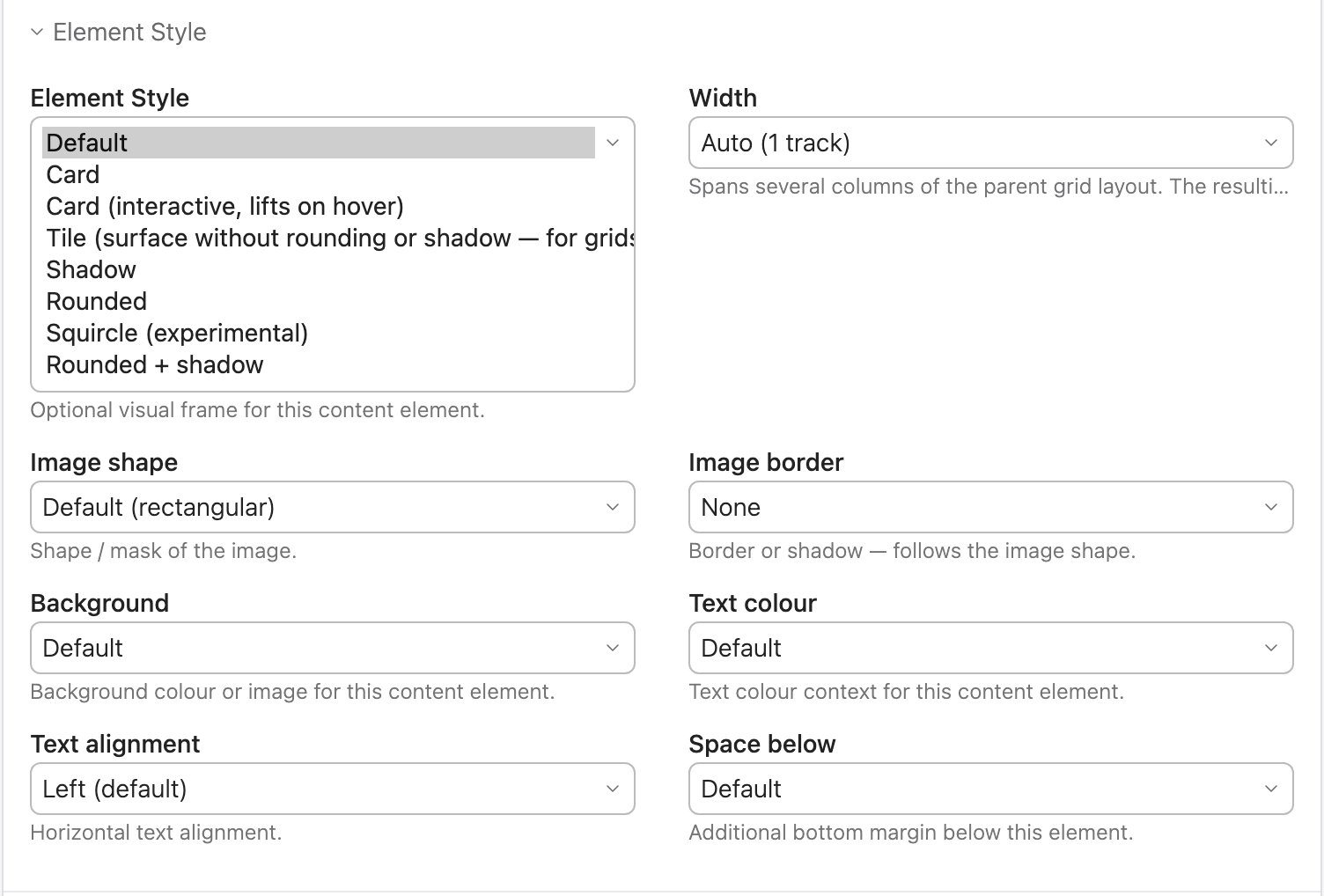Click the Width dropdown chevron arrow
Screen dimensions: 1324x896
[x=1270, y=143]
